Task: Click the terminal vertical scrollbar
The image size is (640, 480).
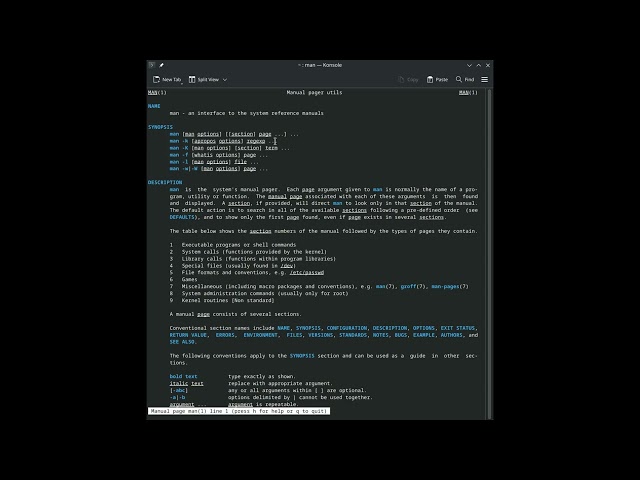Action: coord(489,253)
